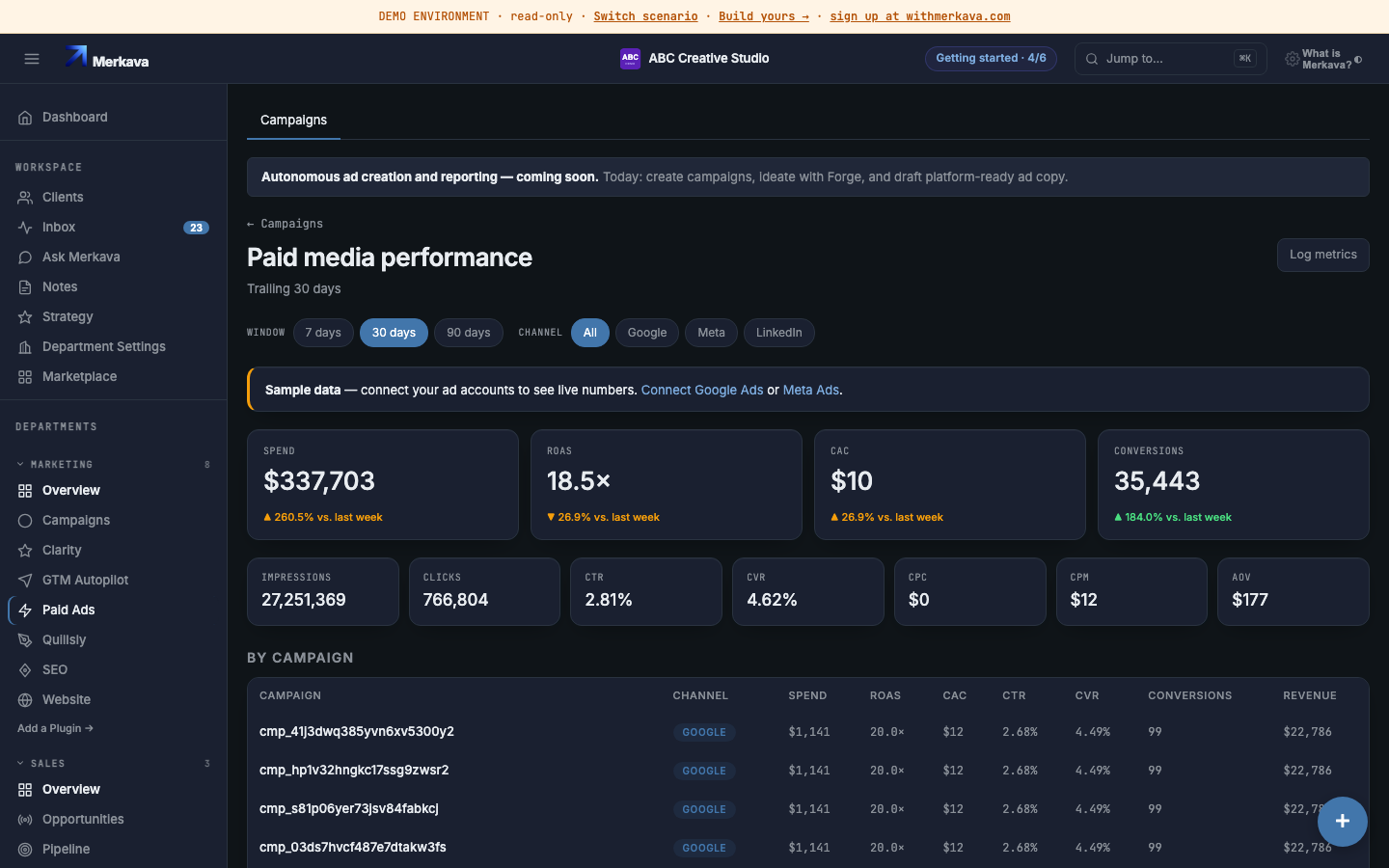This screenshot has width=1389, height=868.
Task: Open GTM Autopilot paper-plane icon
Action: tap(25, 581)
